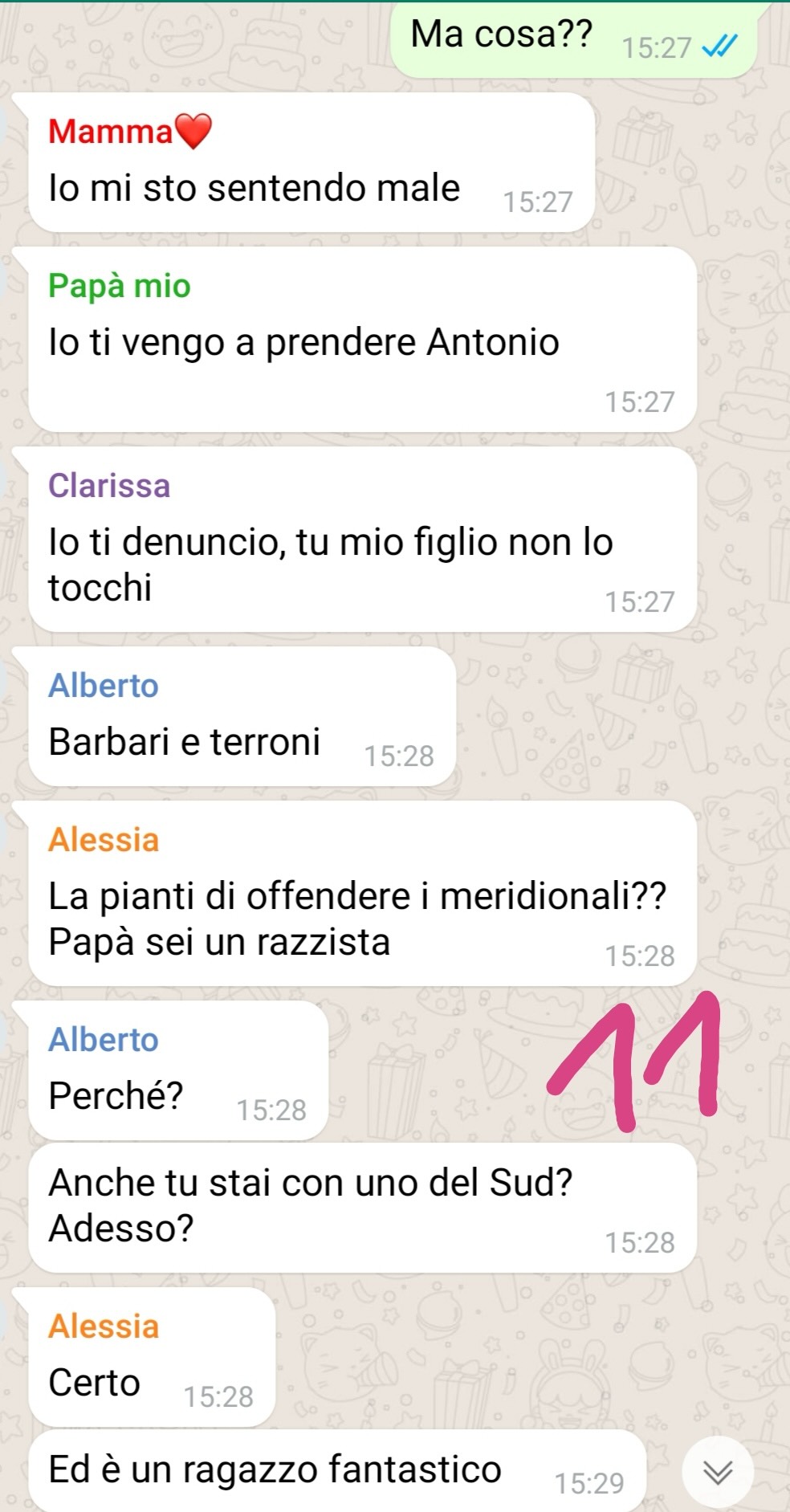Tap Alberto's name above 'Perché?'
This screenshot has width=790, height=1512.
click(104, 1040)
